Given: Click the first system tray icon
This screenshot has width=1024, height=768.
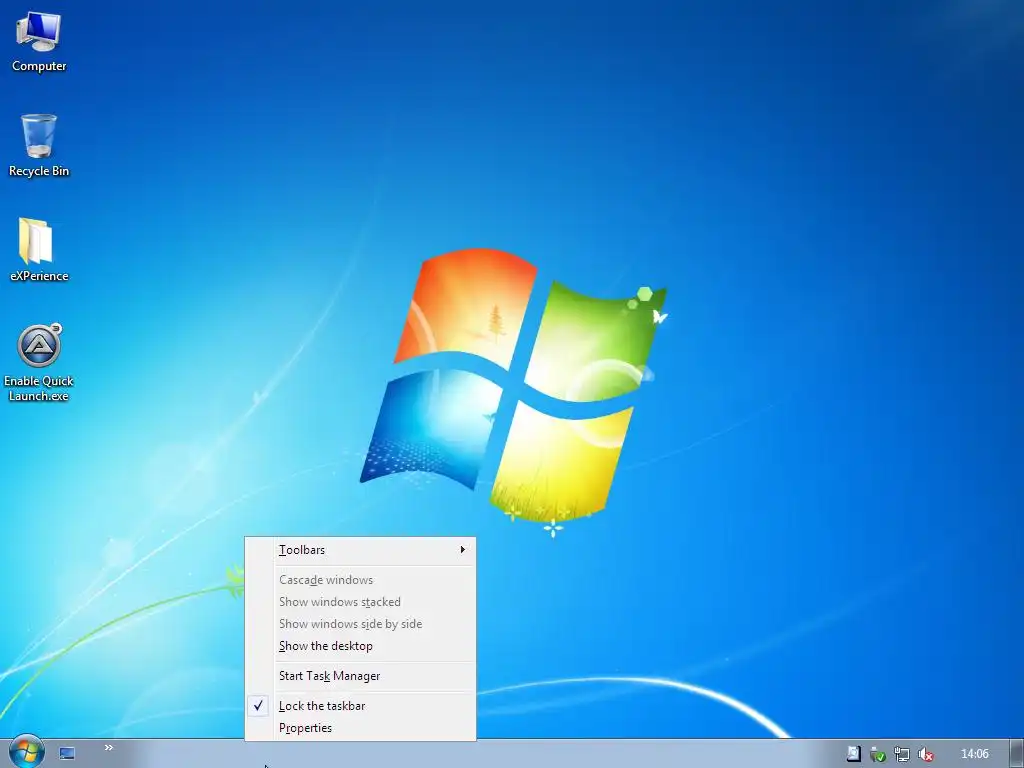Looking at the screenshot, I should tap(853, 754).
